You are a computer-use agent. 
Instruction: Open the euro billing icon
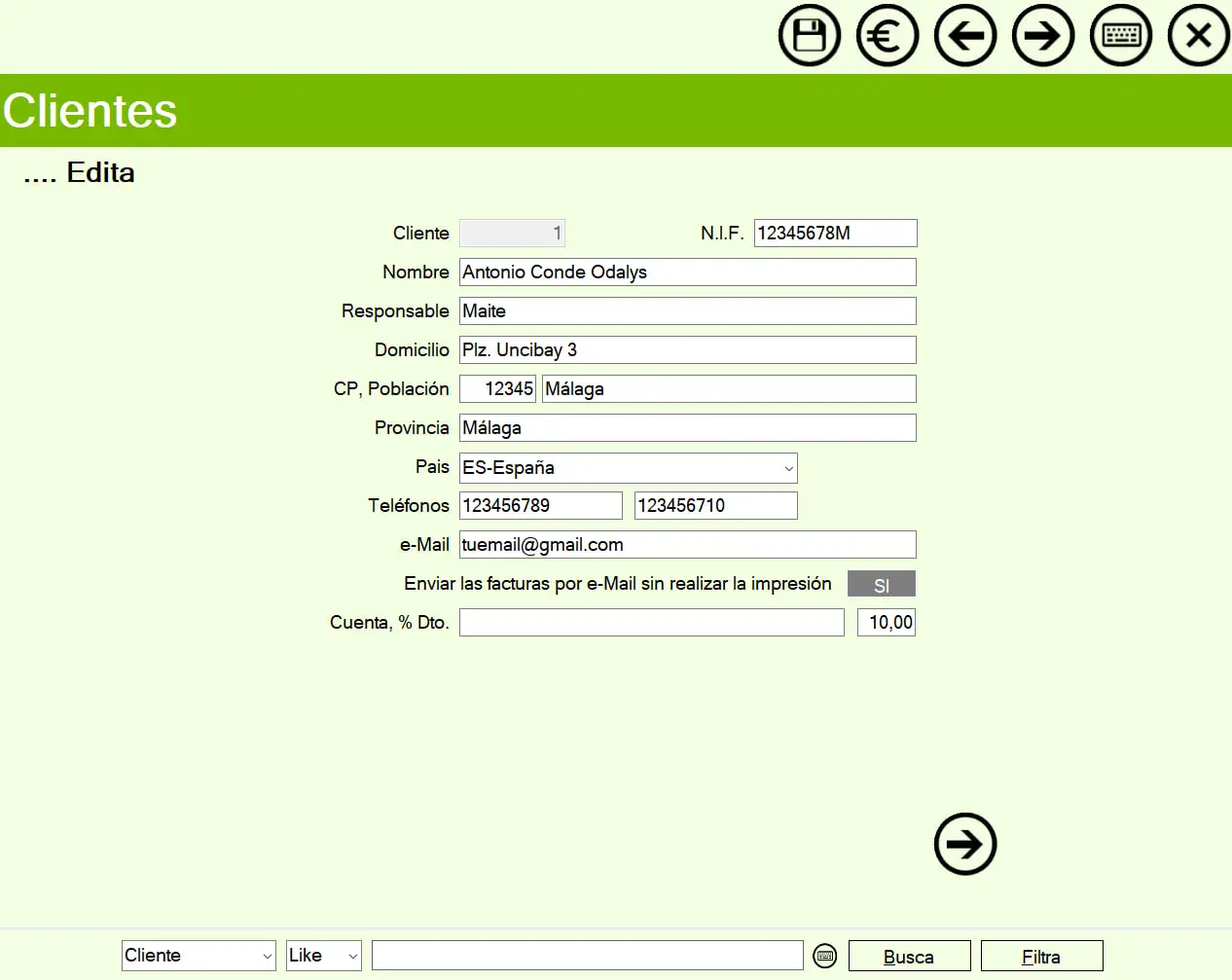[887, 36]
